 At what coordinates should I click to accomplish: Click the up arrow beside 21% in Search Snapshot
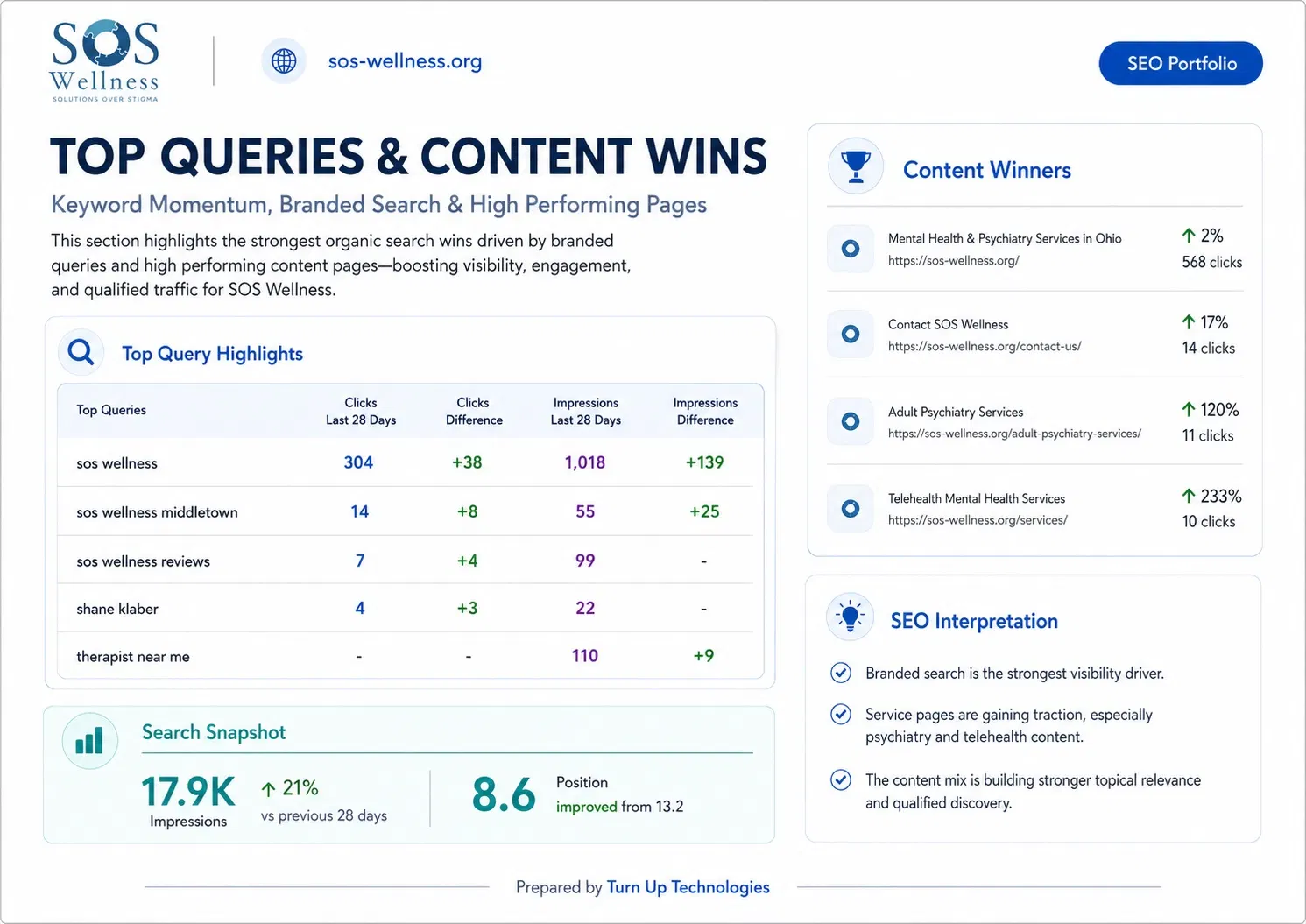click(269, 789)
